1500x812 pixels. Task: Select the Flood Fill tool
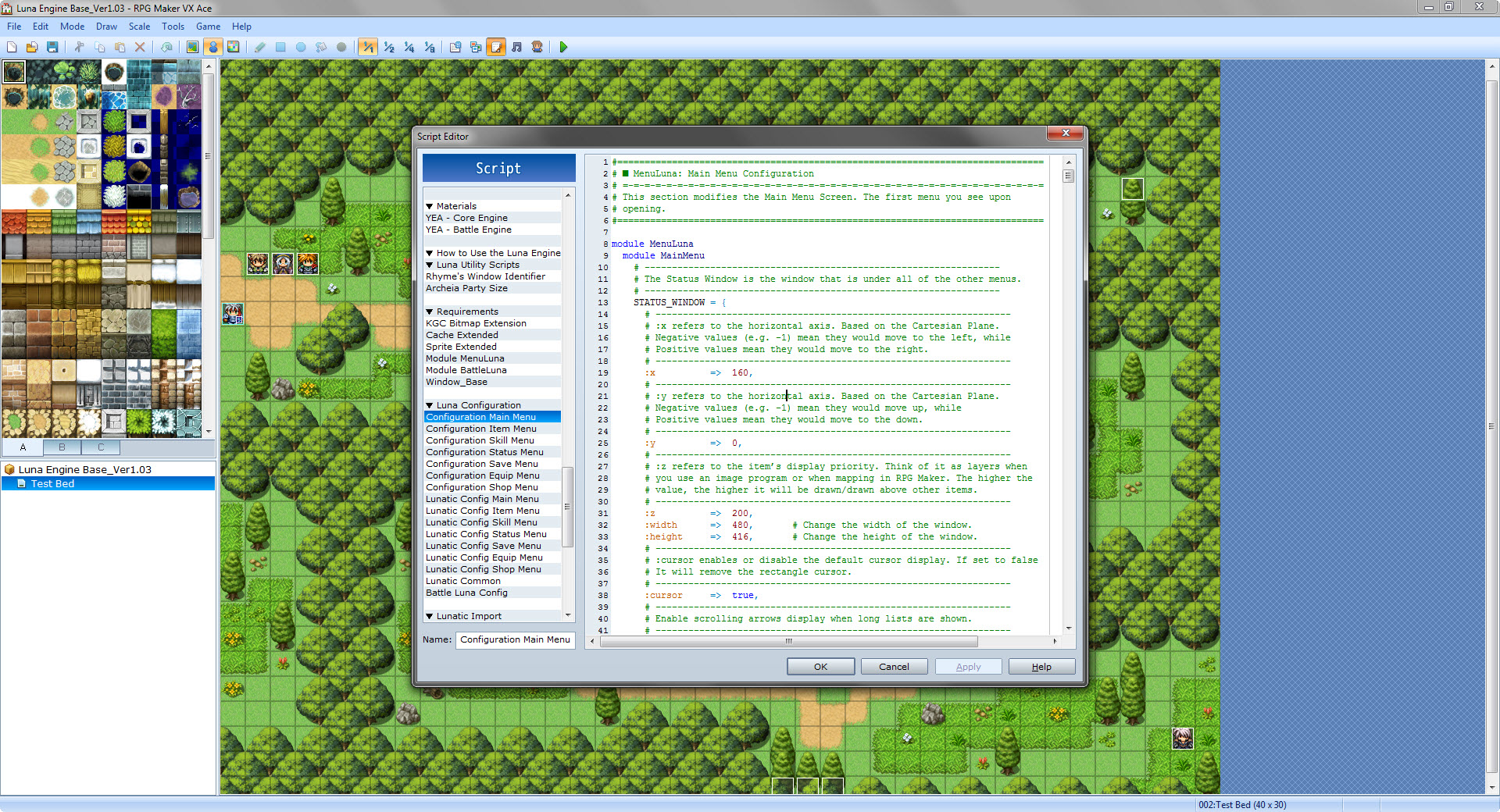[321, 47]
